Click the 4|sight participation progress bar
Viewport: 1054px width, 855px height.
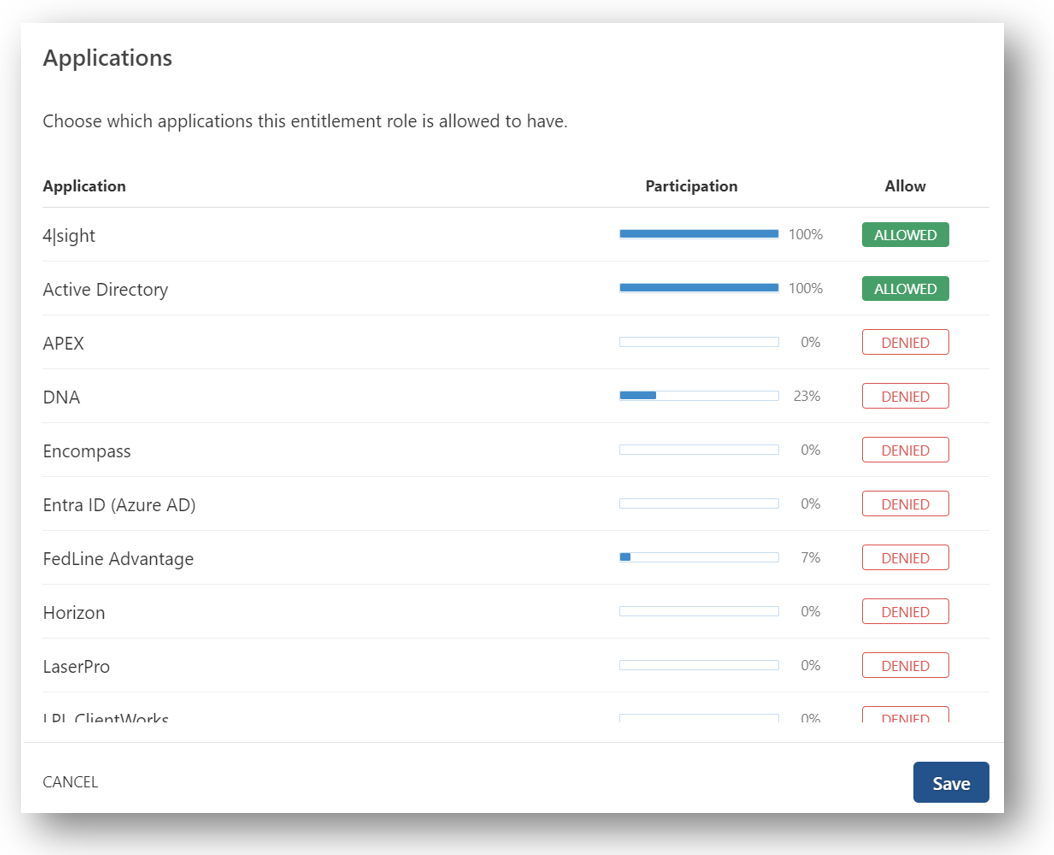point(698,234)
